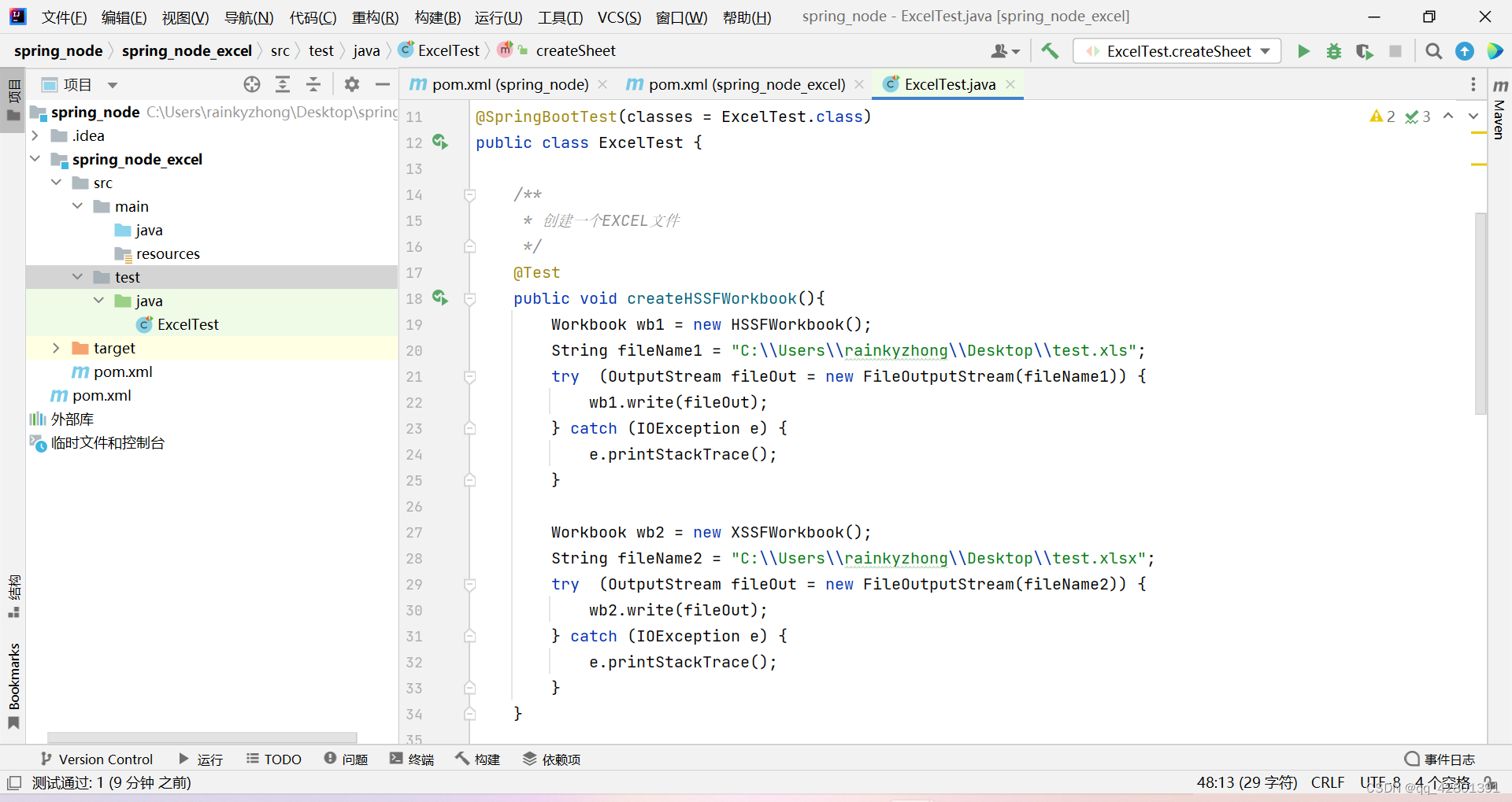The height and width of the screenshot is (802, 1512).
Task: Start a debug session
Action: coord(1334,50)
